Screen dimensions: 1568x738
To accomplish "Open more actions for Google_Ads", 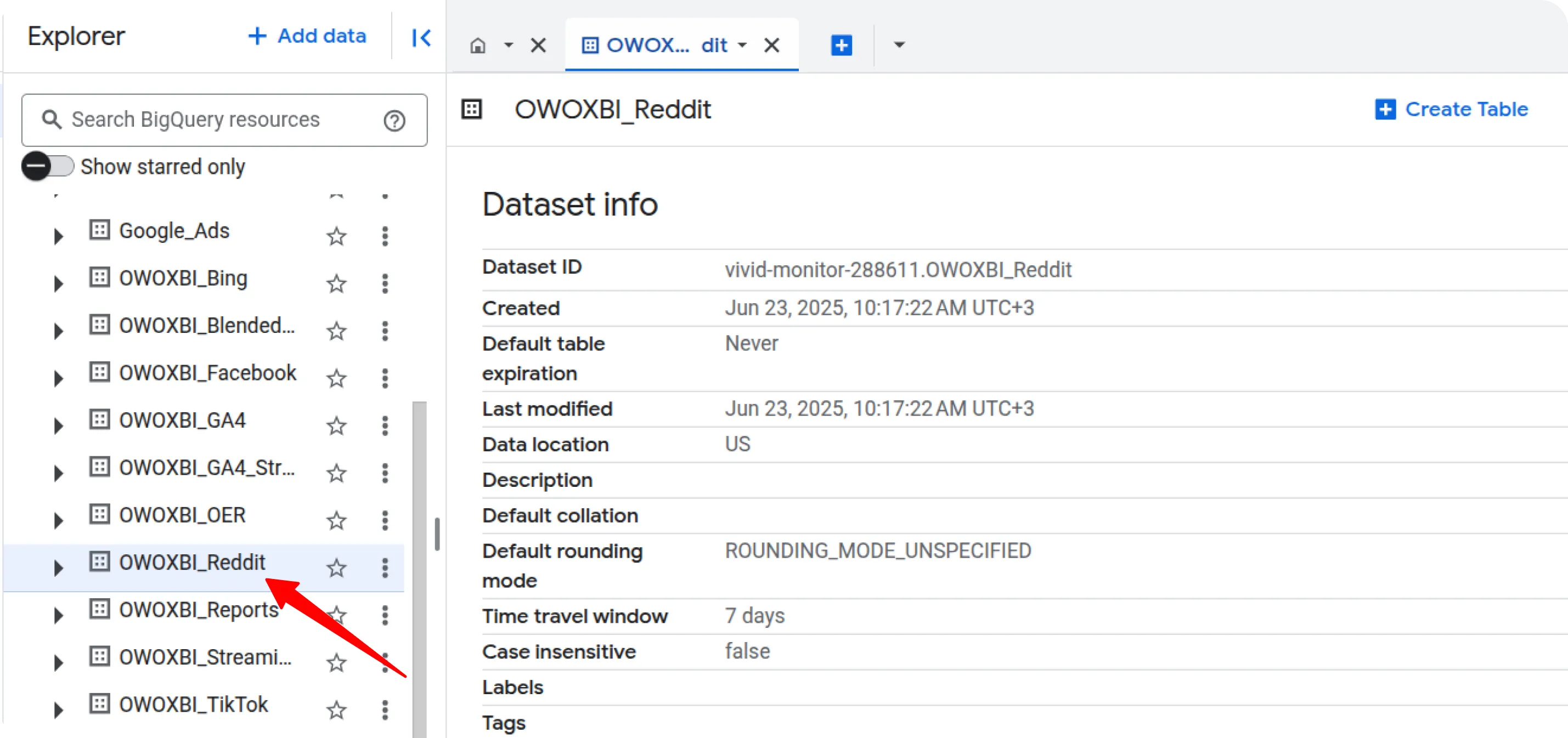I will point(385,236).
